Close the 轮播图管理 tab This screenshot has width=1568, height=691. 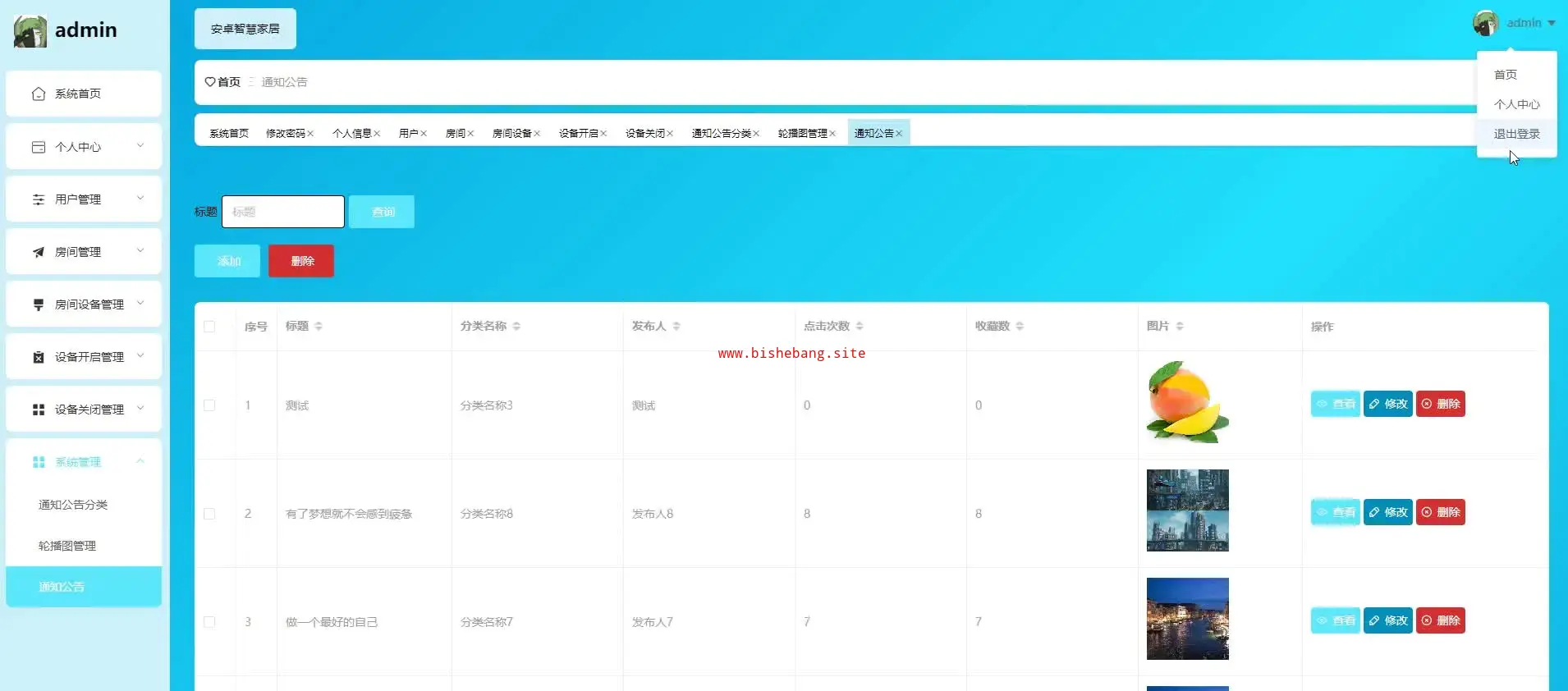click(x=832, y=134)
